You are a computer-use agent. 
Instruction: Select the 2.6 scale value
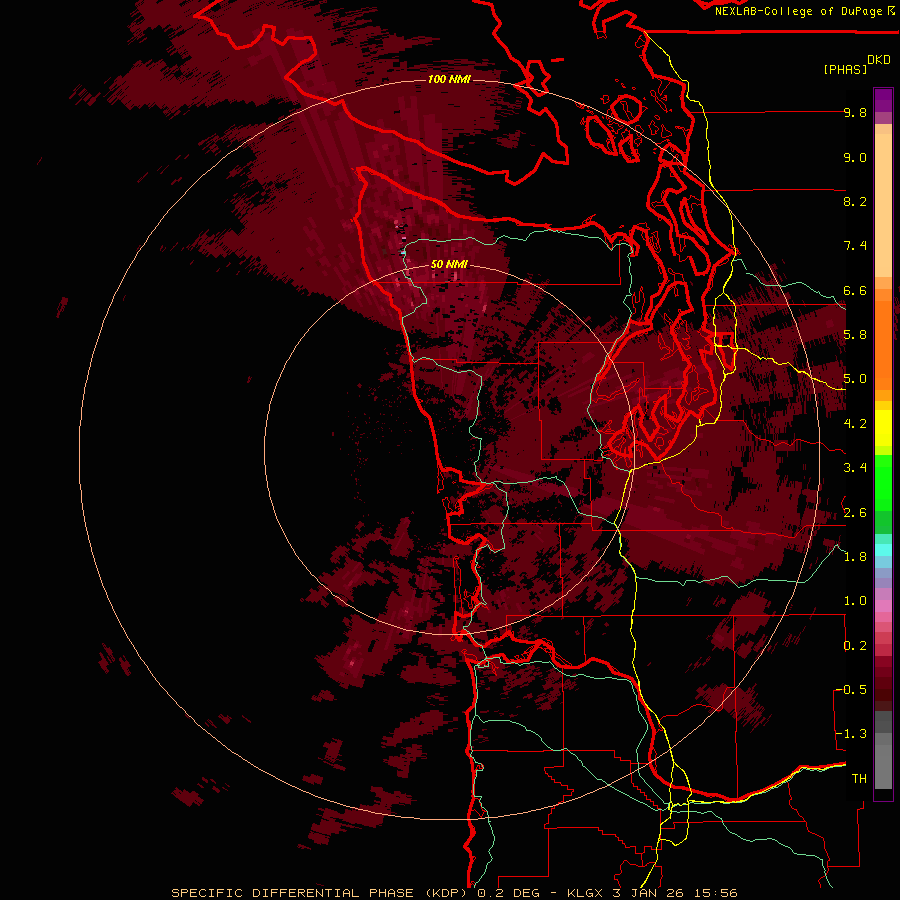pyautogui.click(x=855, y=513)
